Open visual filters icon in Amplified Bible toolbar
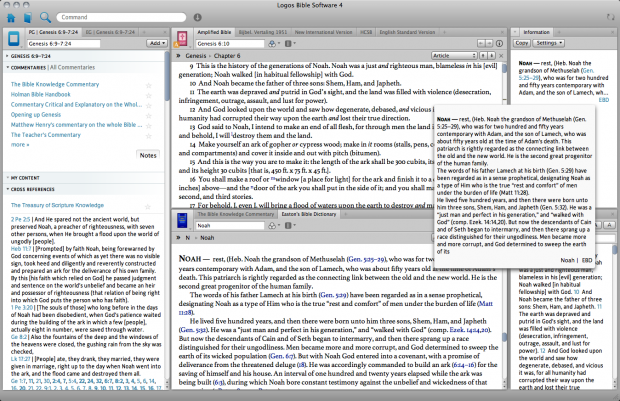 point(274,44)
